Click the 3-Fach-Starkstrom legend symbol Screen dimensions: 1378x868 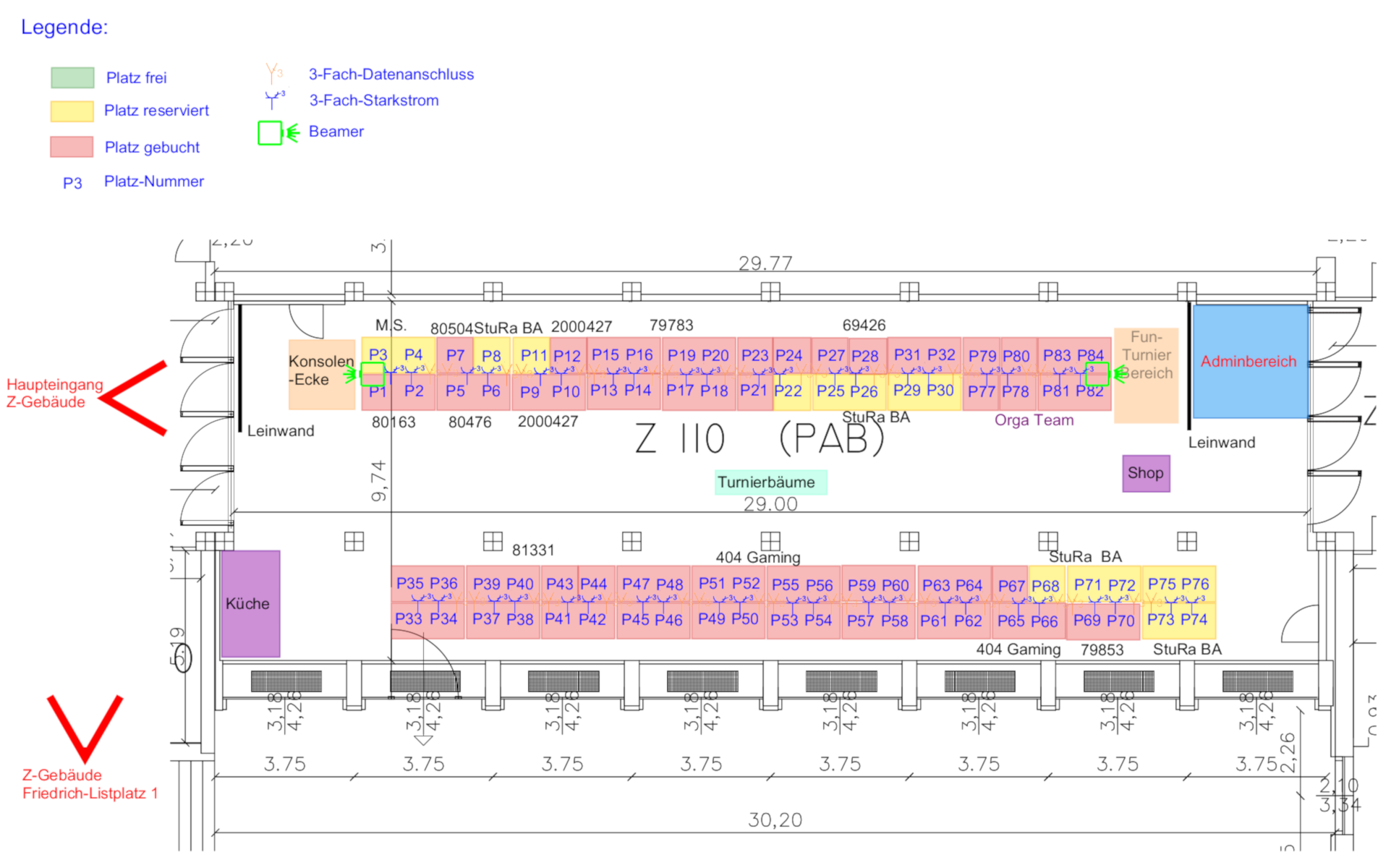click(x=273, y=100)
